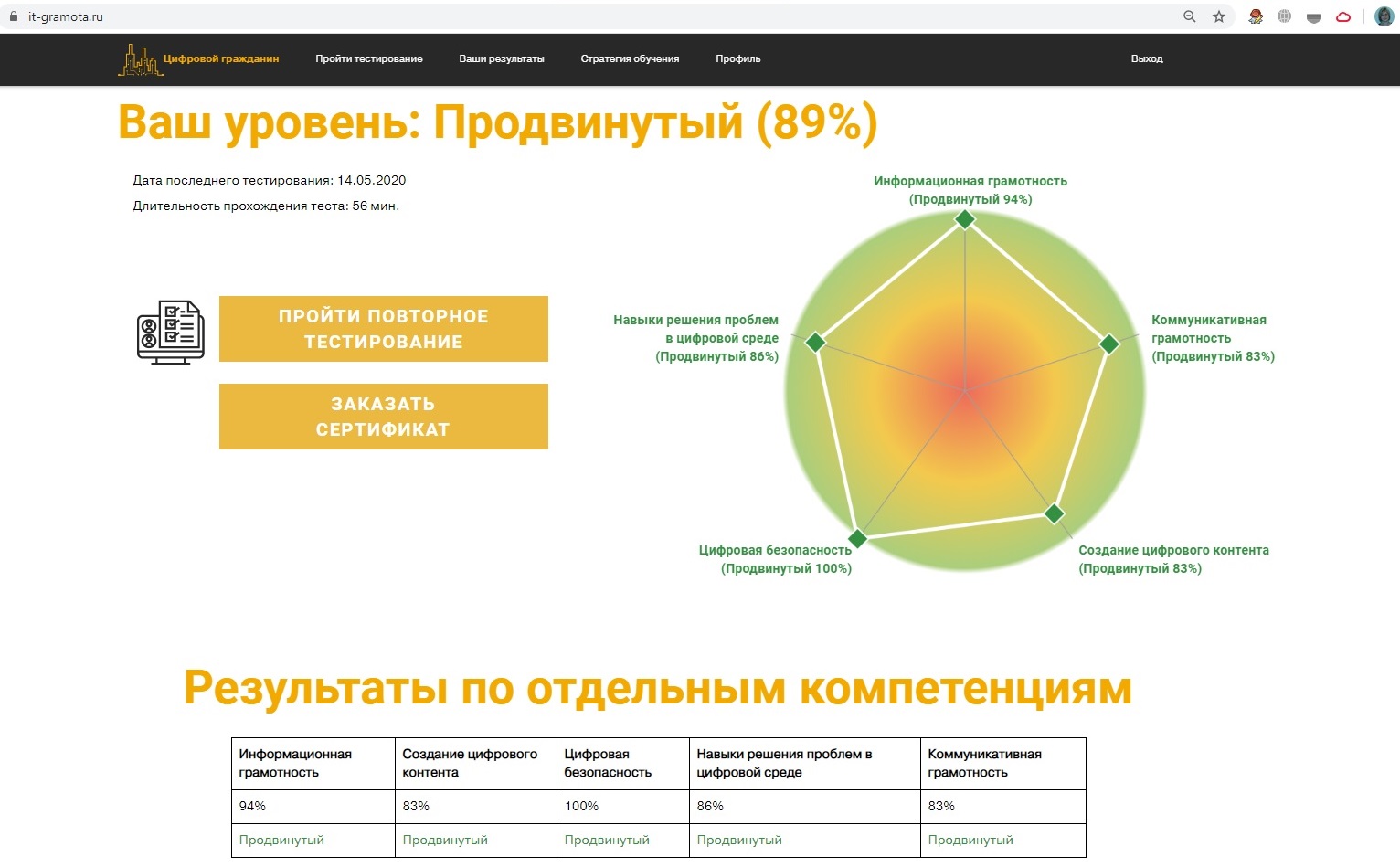Click the test checklist illustration icon

pyautogui.click(x=170, y=331)
